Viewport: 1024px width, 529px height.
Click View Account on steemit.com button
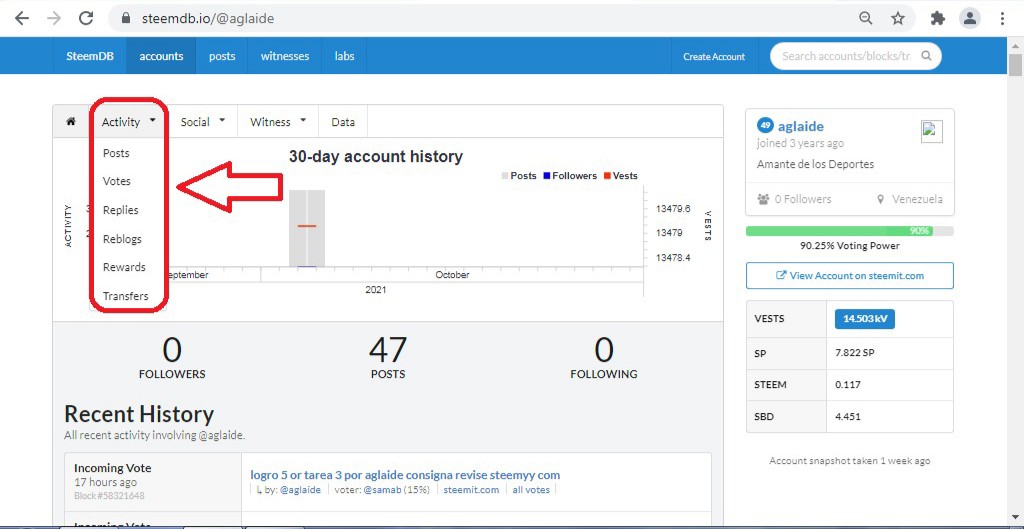pyautogui.click(x=850, y=276)
